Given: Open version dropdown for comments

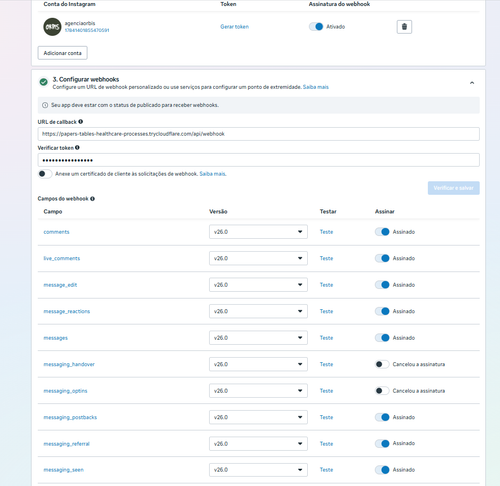Looking at the screenshot, I should click(x=258, y=232).
